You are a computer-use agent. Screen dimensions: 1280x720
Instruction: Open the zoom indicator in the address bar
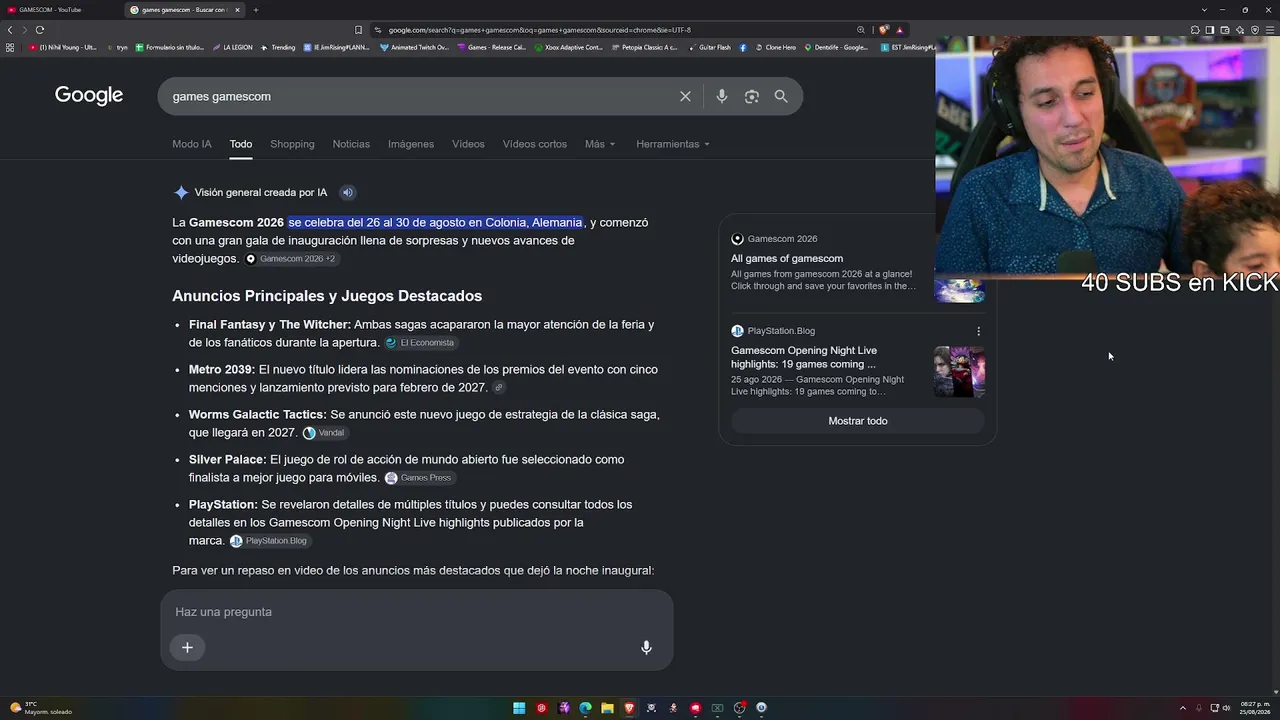(x=860, y=30)
